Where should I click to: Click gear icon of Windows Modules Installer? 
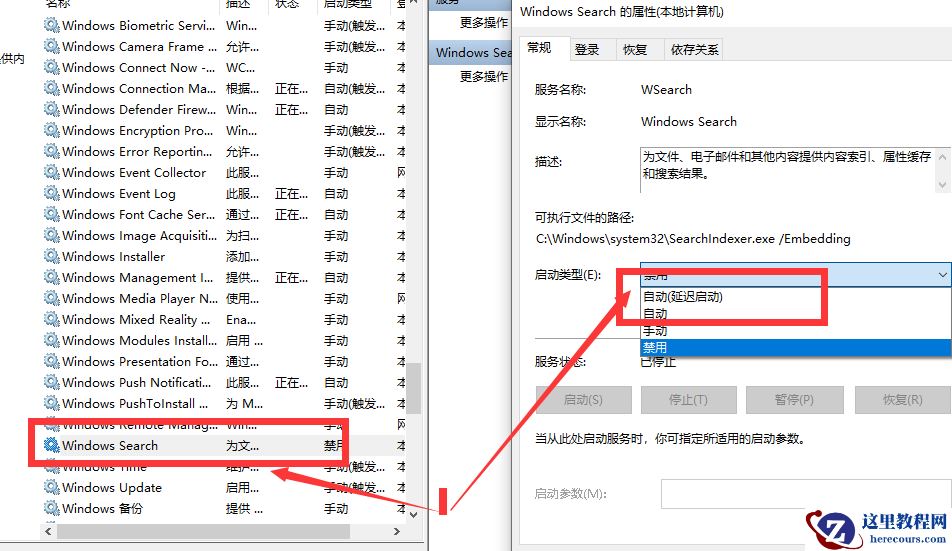(52, 340)
